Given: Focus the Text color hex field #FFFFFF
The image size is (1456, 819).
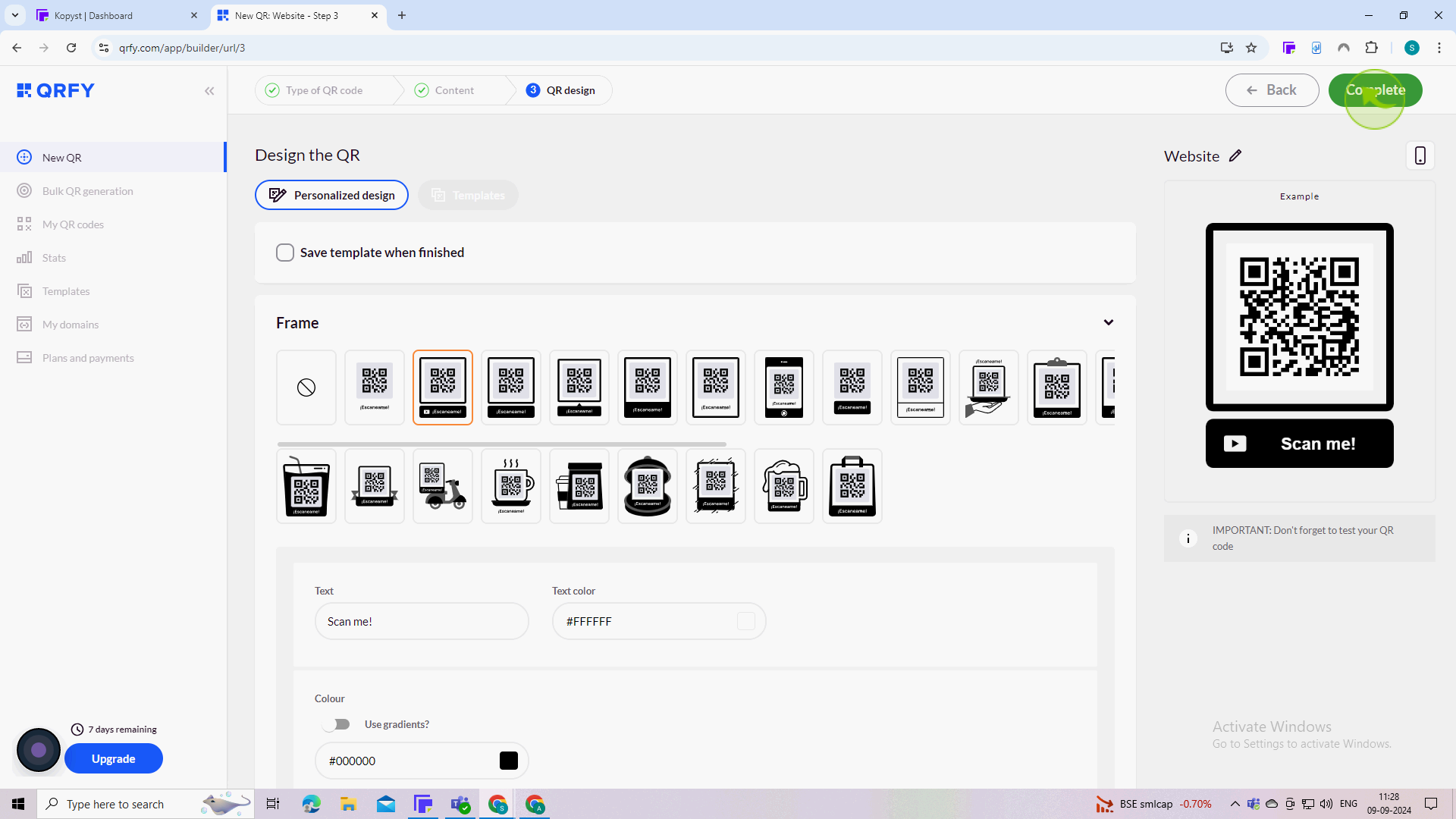Looking at the screenshot, I should coord(659,621).
